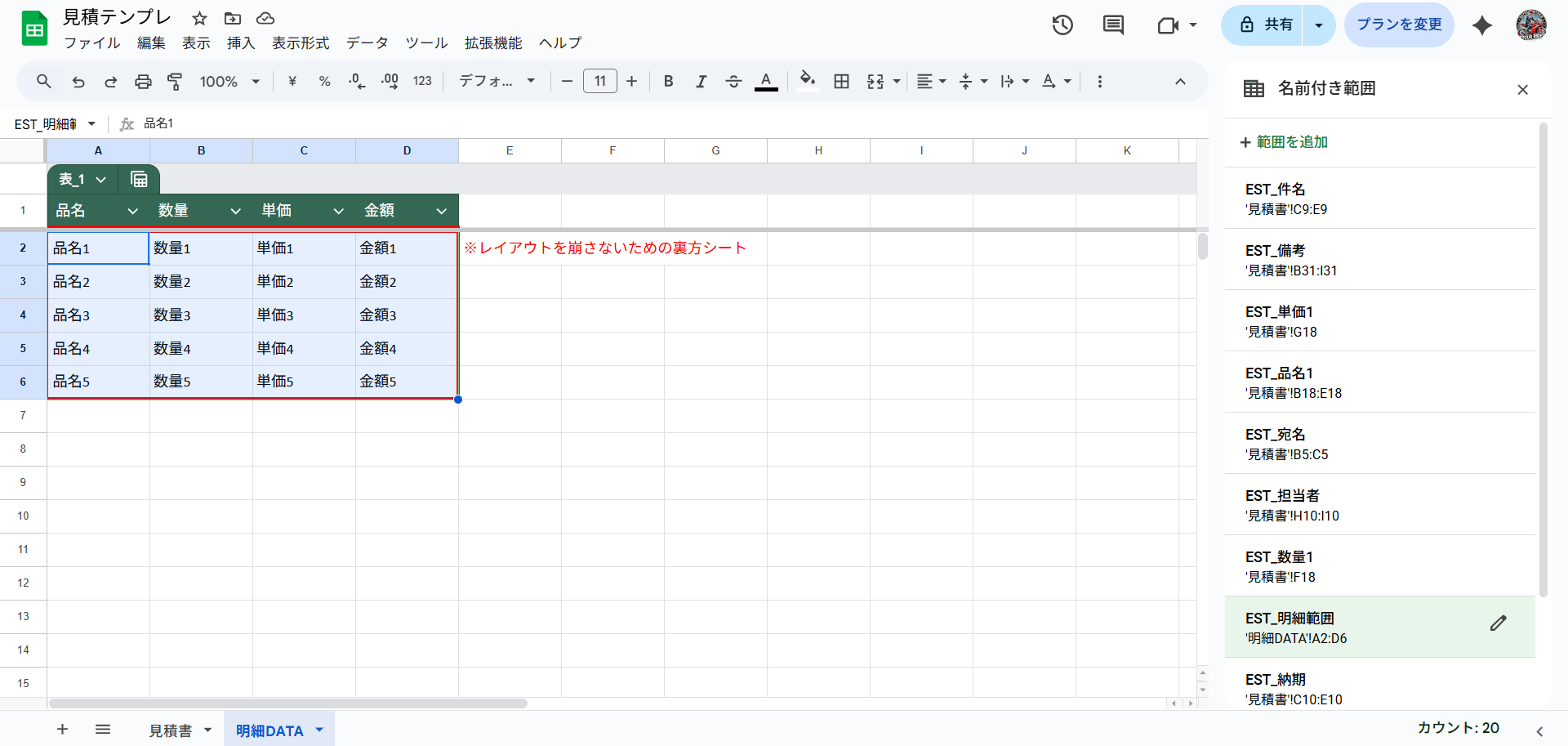Toggle bold formatting

(x=668, y=82)
